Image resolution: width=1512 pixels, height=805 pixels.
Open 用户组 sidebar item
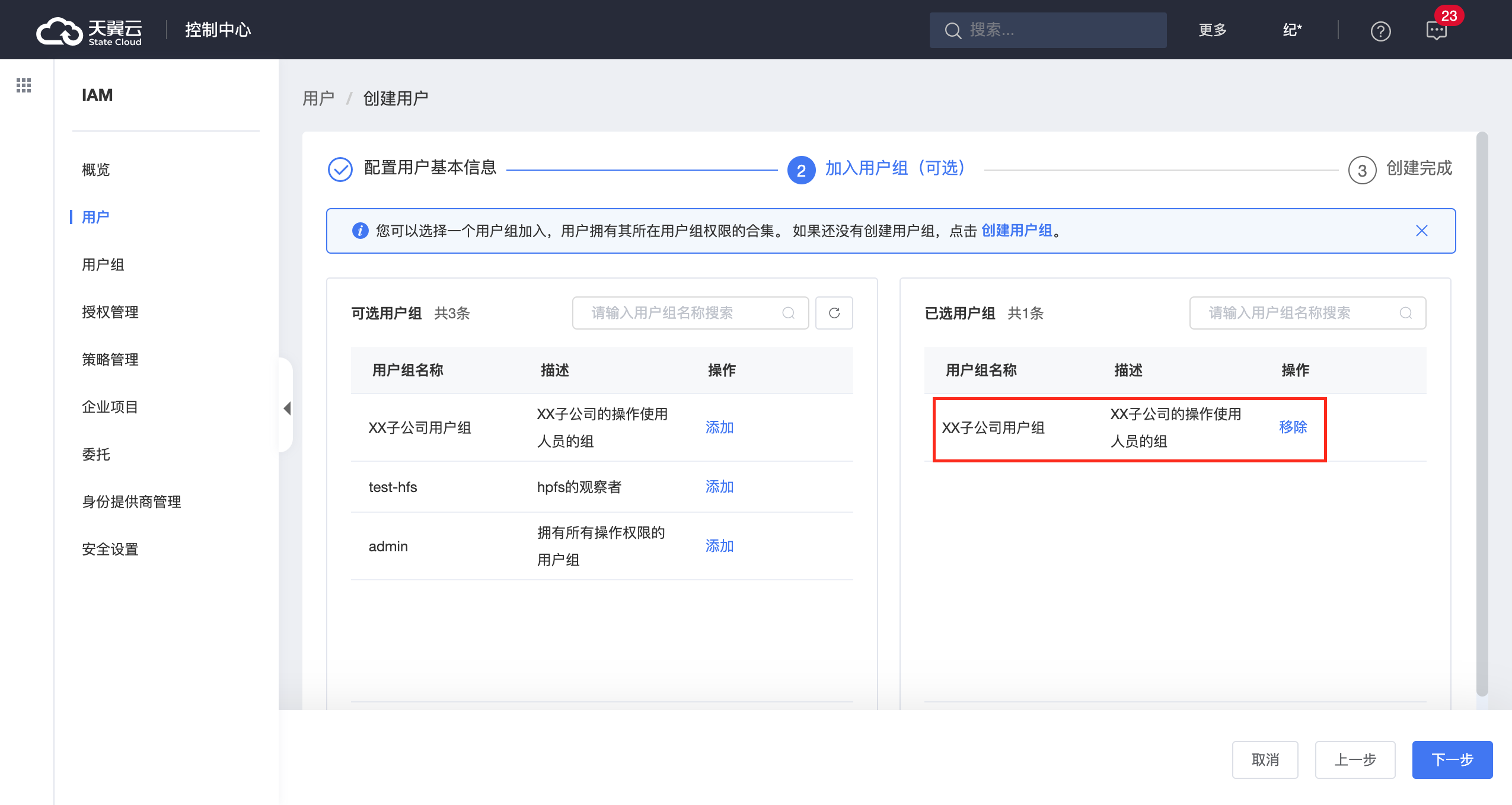pos(103,265)
